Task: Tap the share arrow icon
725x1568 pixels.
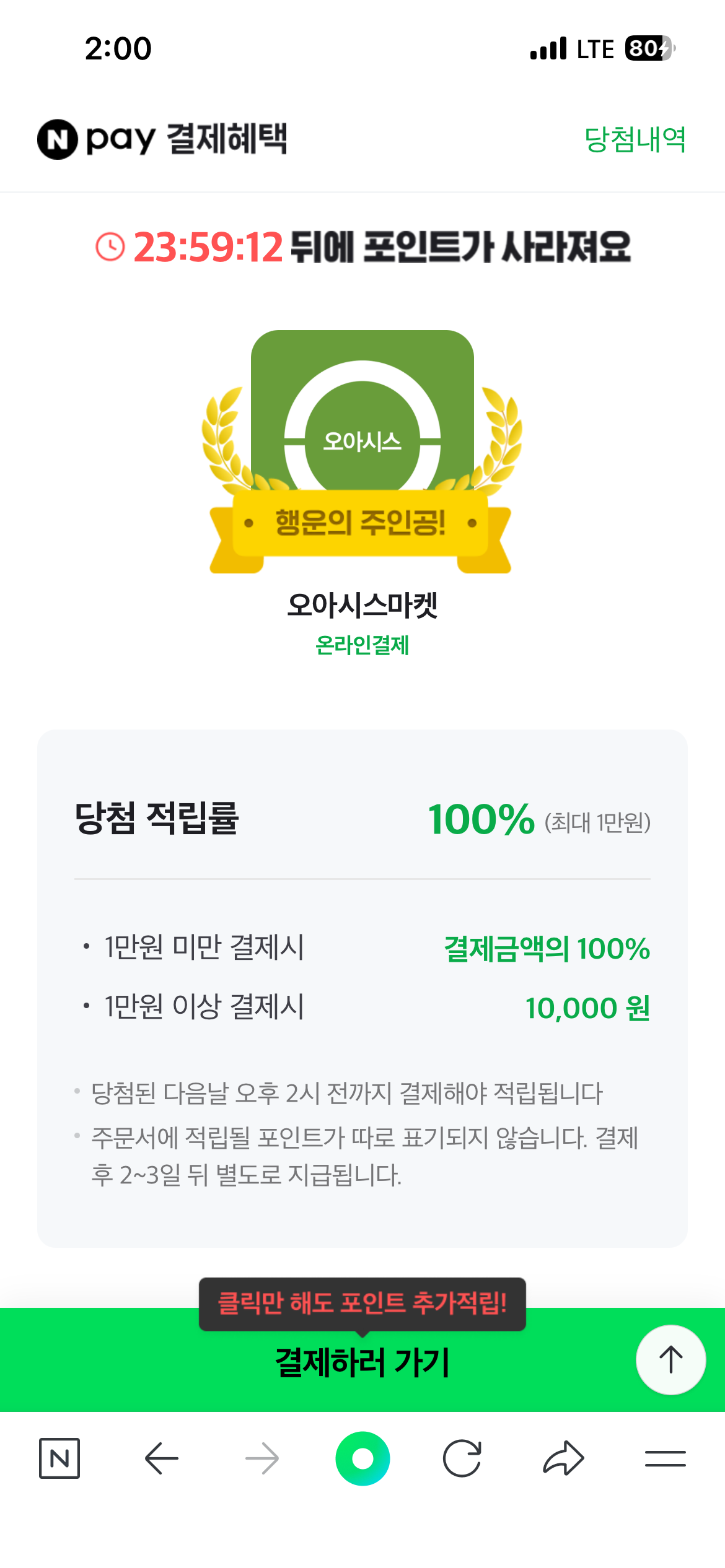Action: [563, 1458]
